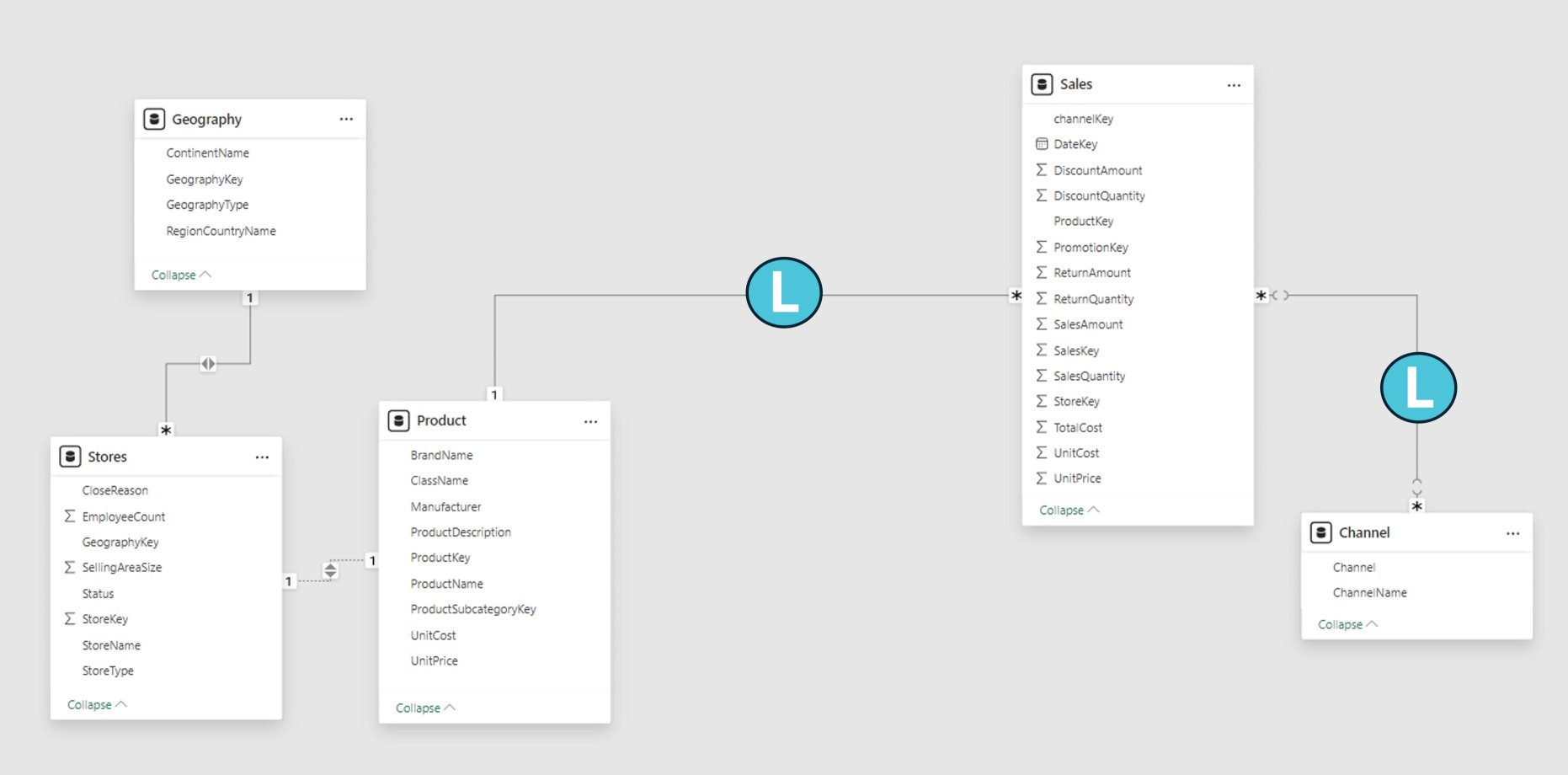Collapse the Sales table card
Image resolution: width=1568 pixels, height=775 pixels.
[1069, 510]
